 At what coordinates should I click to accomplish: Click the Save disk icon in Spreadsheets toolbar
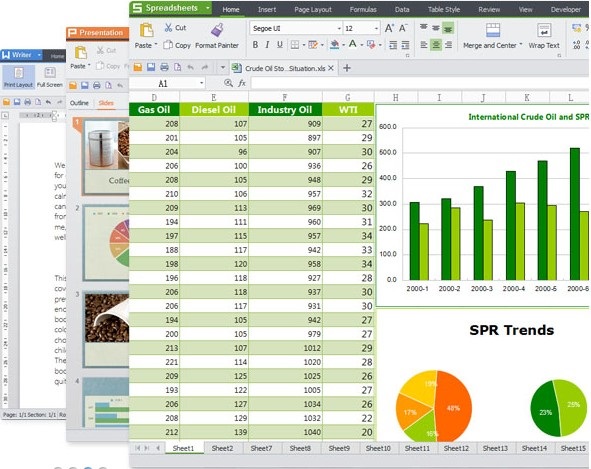151,67
